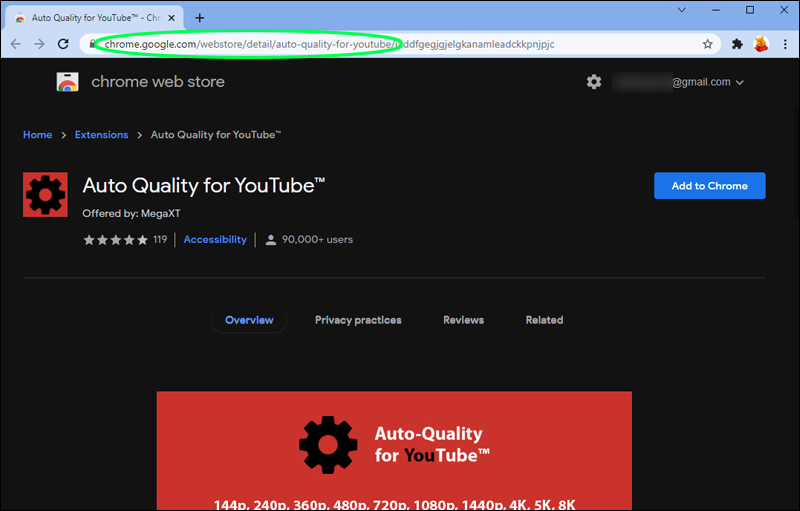Go to Home breadcrumb link

click(x=38, y=135)
